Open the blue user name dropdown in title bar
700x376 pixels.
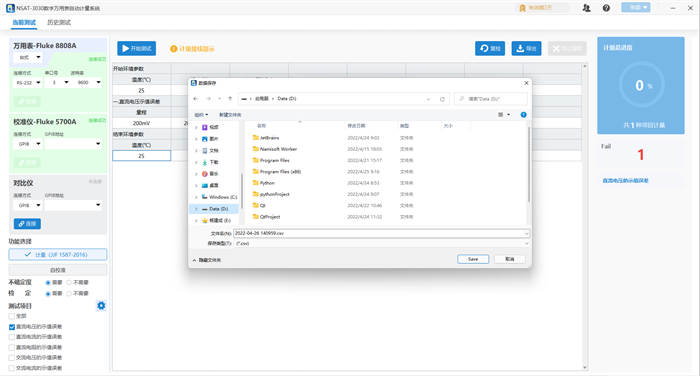coord(636,8)
